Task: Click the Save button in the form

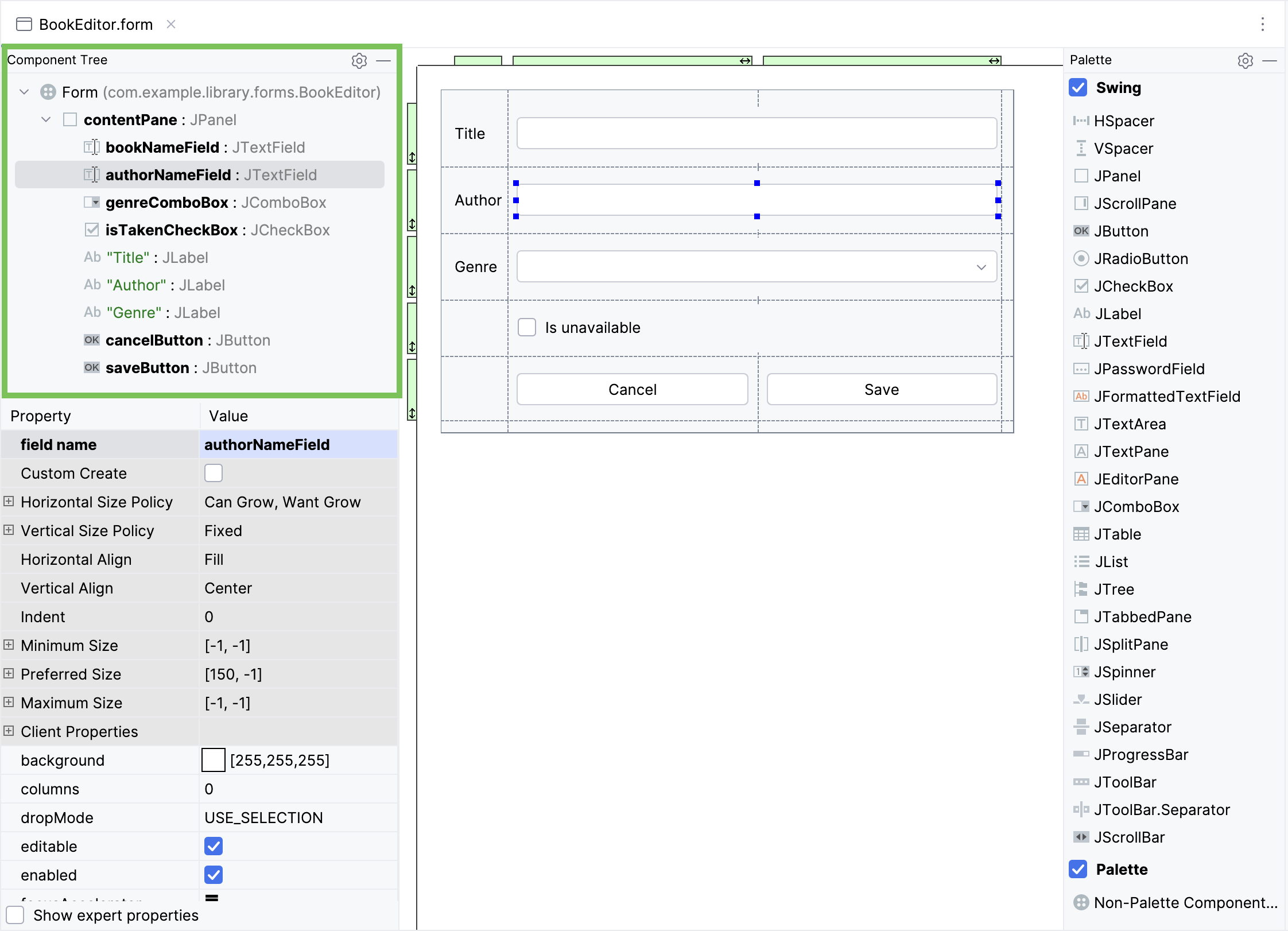Action: pos(881,389)
